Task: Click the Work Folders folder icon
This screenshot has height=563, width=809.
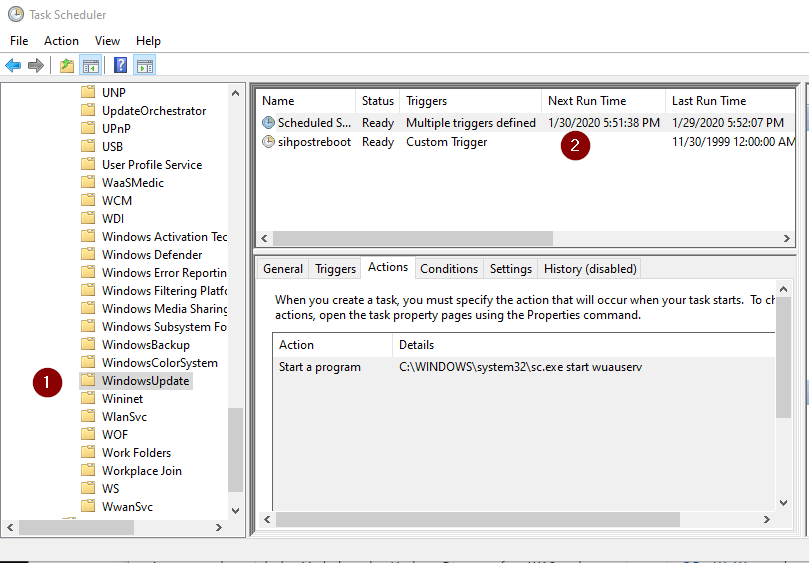Action: tap(88, 453)
